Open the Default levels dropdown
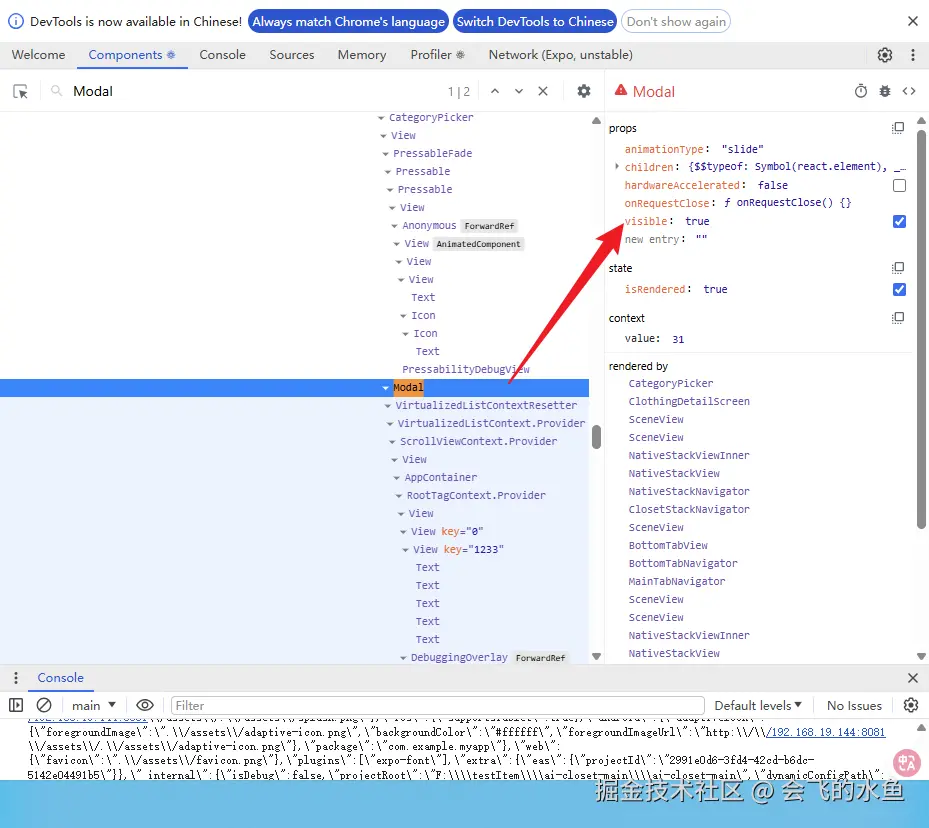The height and width of the screenshot is (828, 929). coord(758,705)
